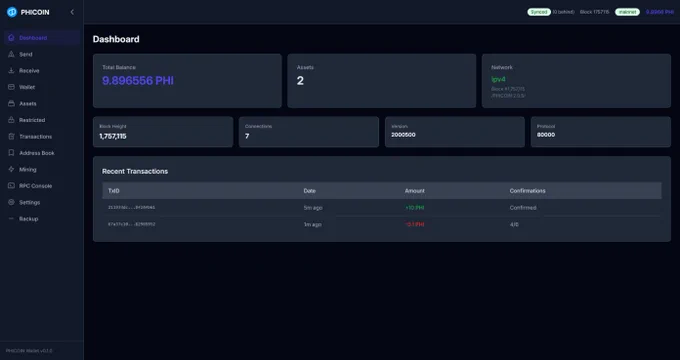Click the Confirmed status cell
Viewport: 680px width, 360px height.
(x=523, y=208)
